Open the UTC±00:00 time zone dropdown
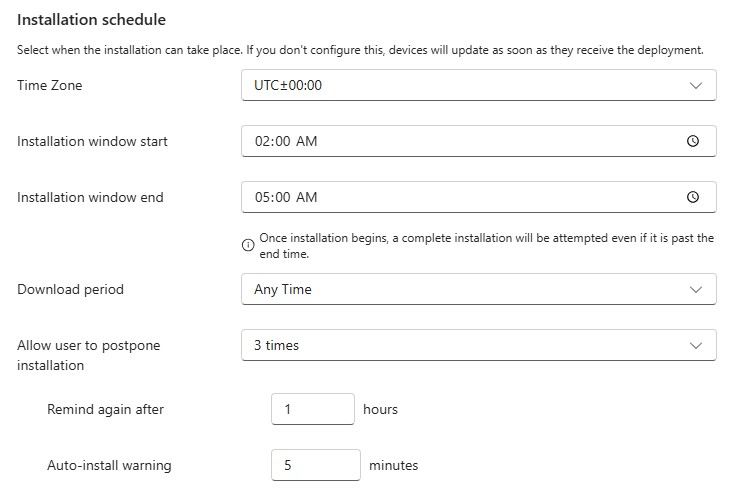 click(479, 85)
